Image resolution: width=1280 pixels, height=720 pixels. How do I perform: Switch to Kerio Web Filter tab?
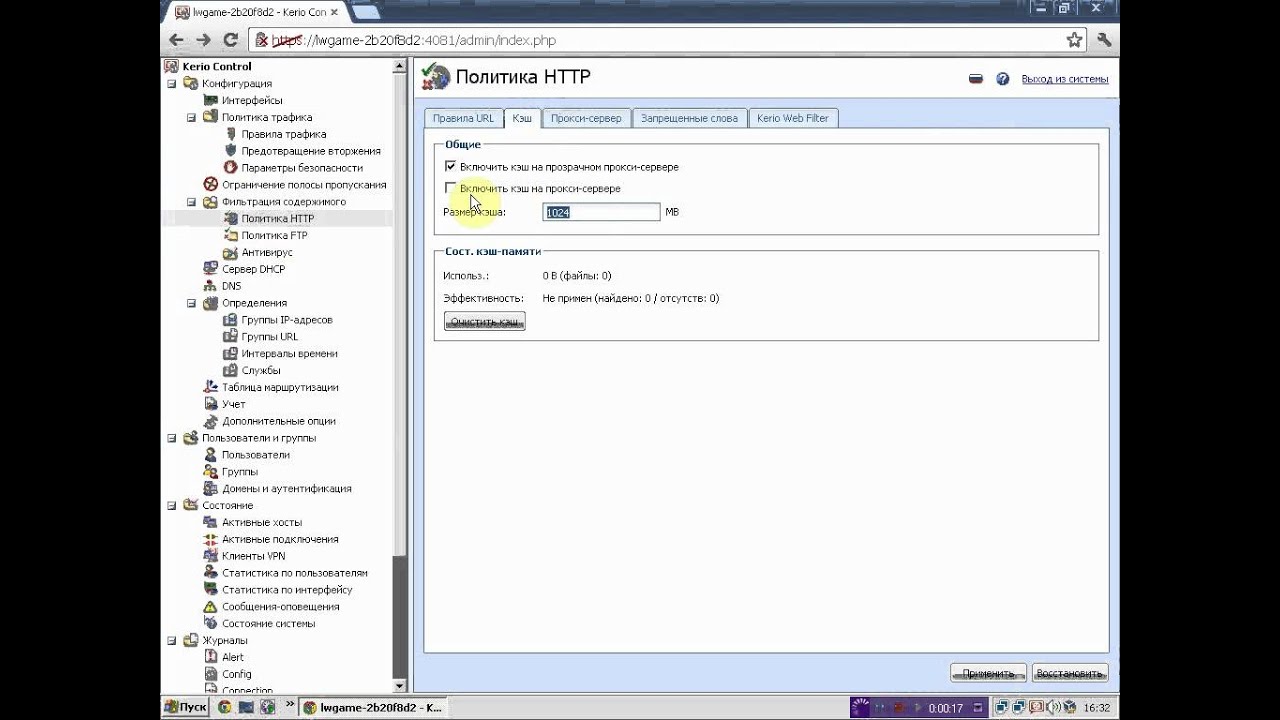(793, 118)
